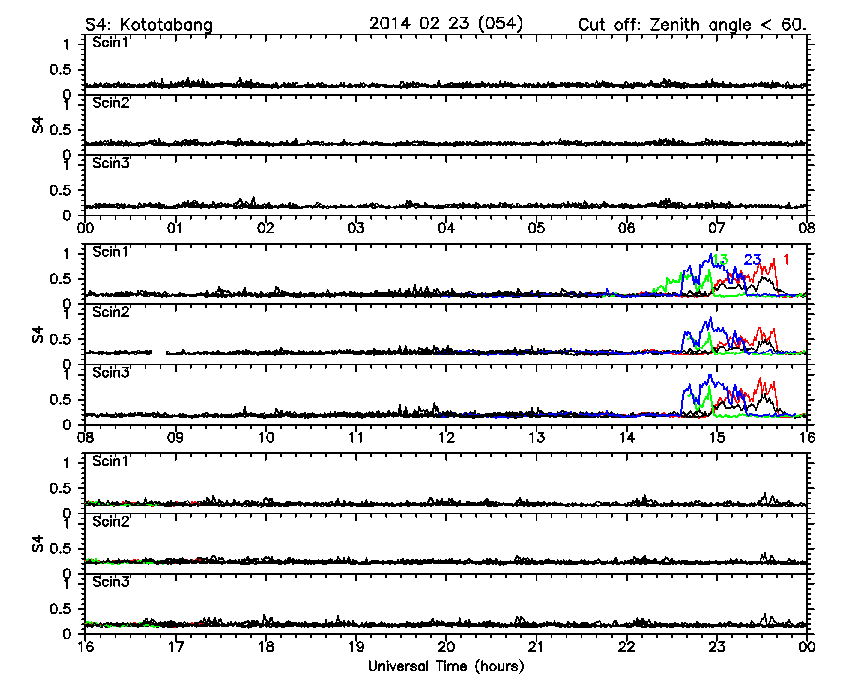
Task: Click the red satellite label '1'
Action: pyautogui.click(x=786, y=260)
